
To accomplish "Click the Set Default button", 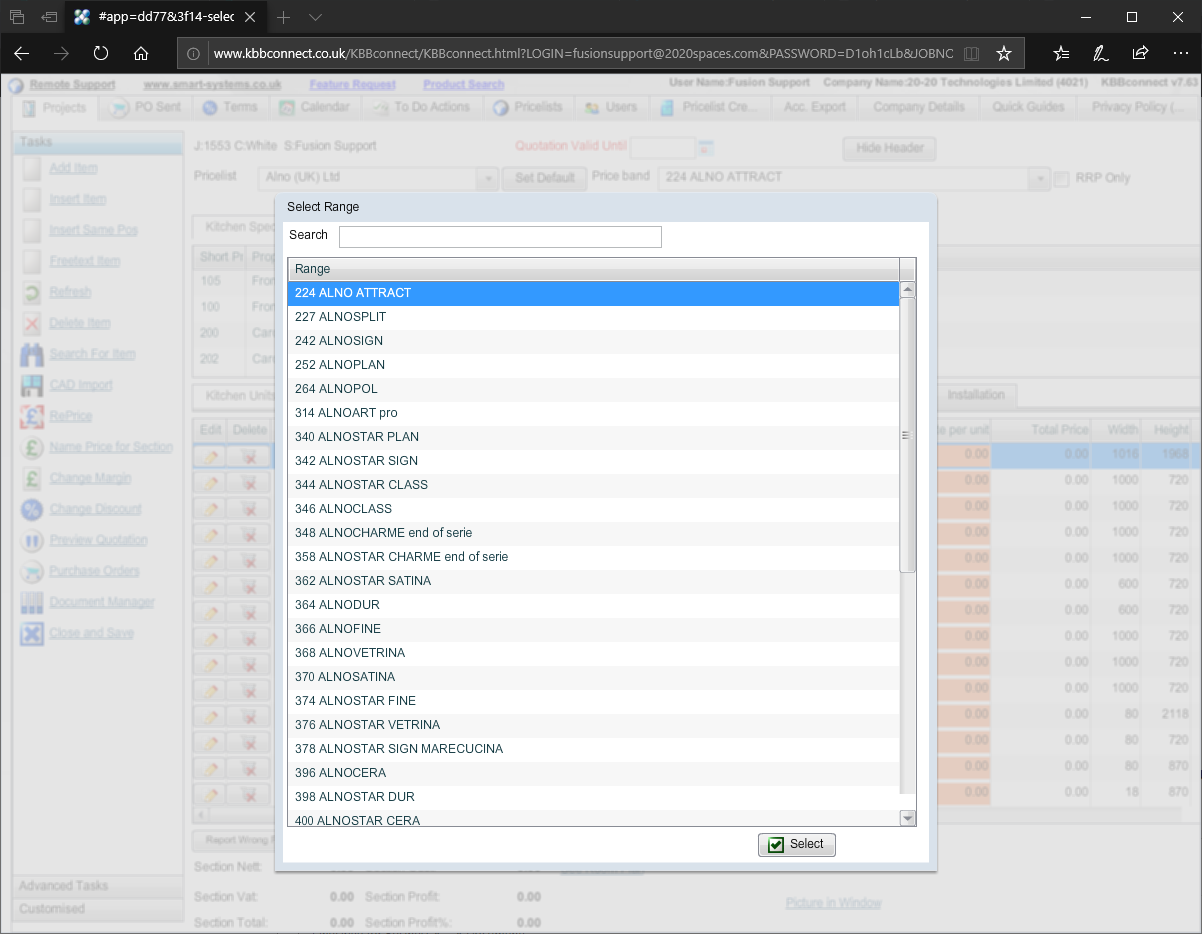I will pyautogui.click(x=545, y=178).
